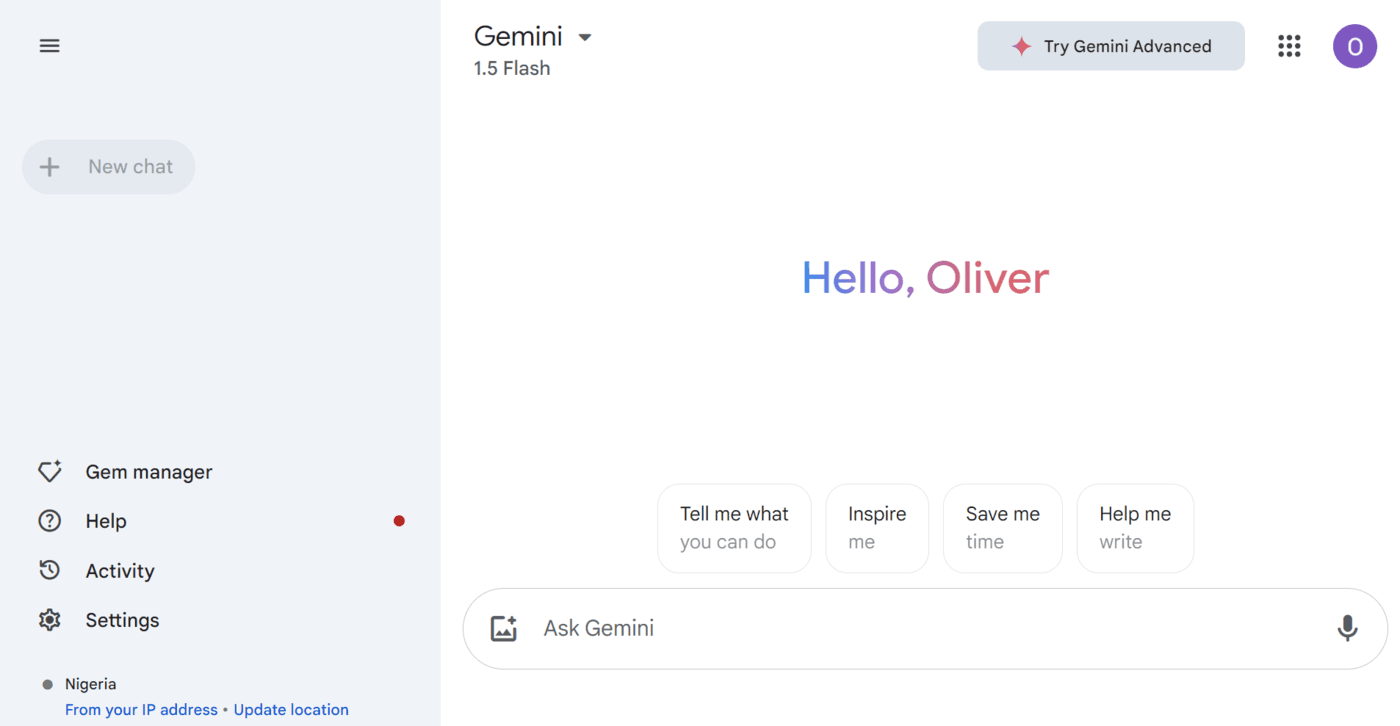This screenshot has height=726, width=1400.
Task: Click the Gem manager heart-gem icon
Action: tap(49, 471)
